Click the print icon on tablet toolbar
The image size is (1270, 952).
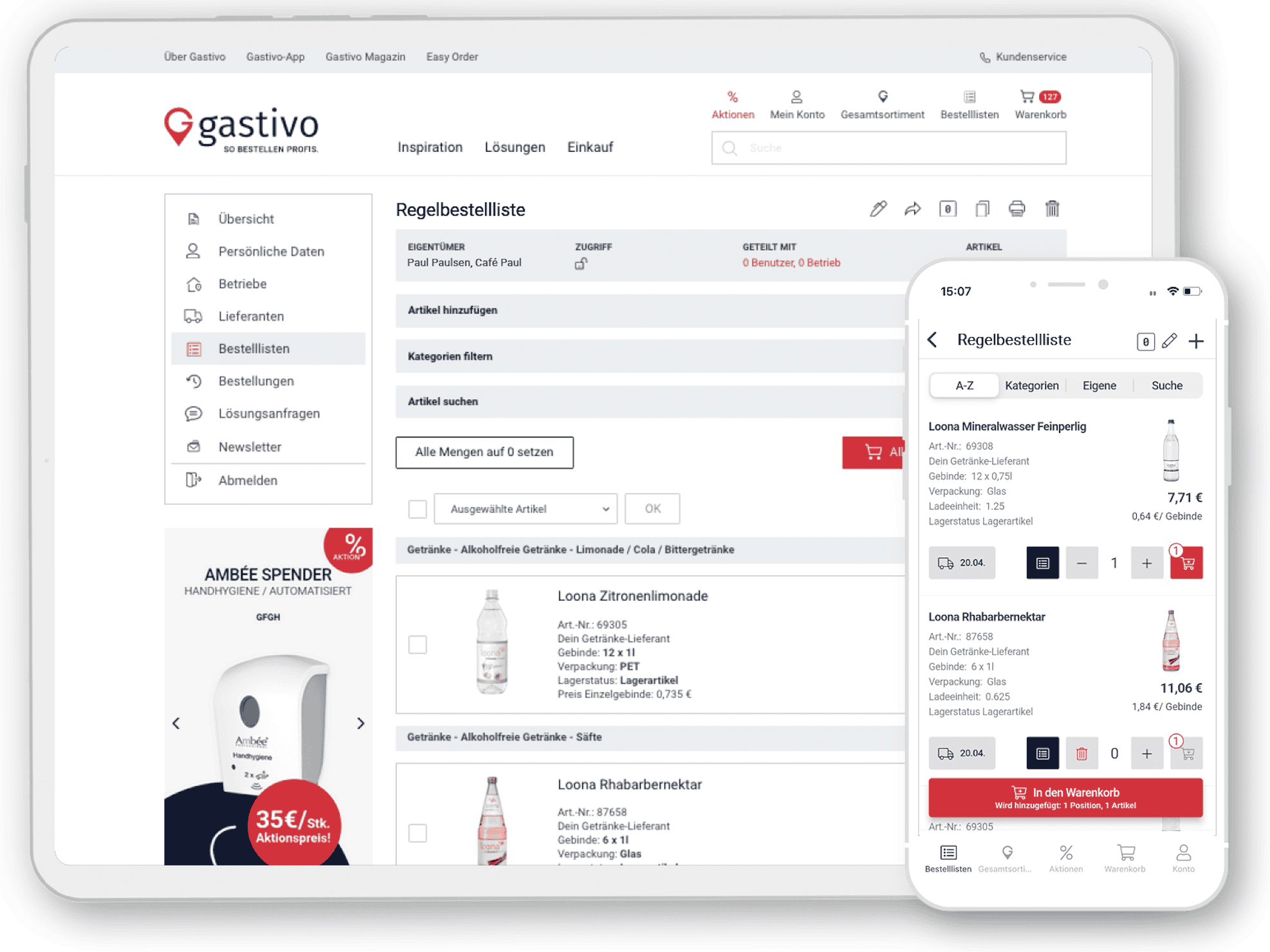[1017, 208]
